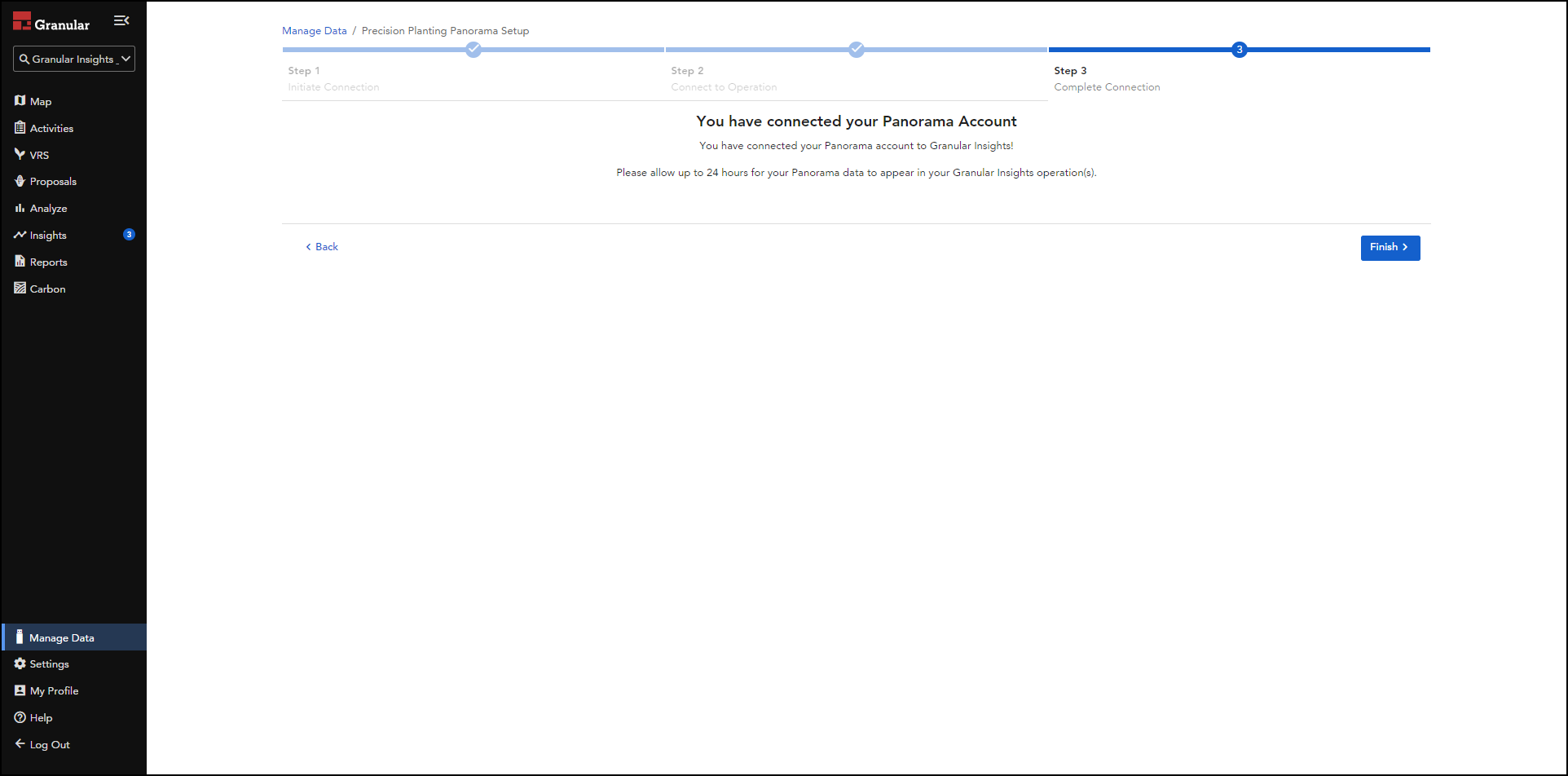Click the Step 1 checkmark marker
The image size is (1568, 776).
(473, 50)
